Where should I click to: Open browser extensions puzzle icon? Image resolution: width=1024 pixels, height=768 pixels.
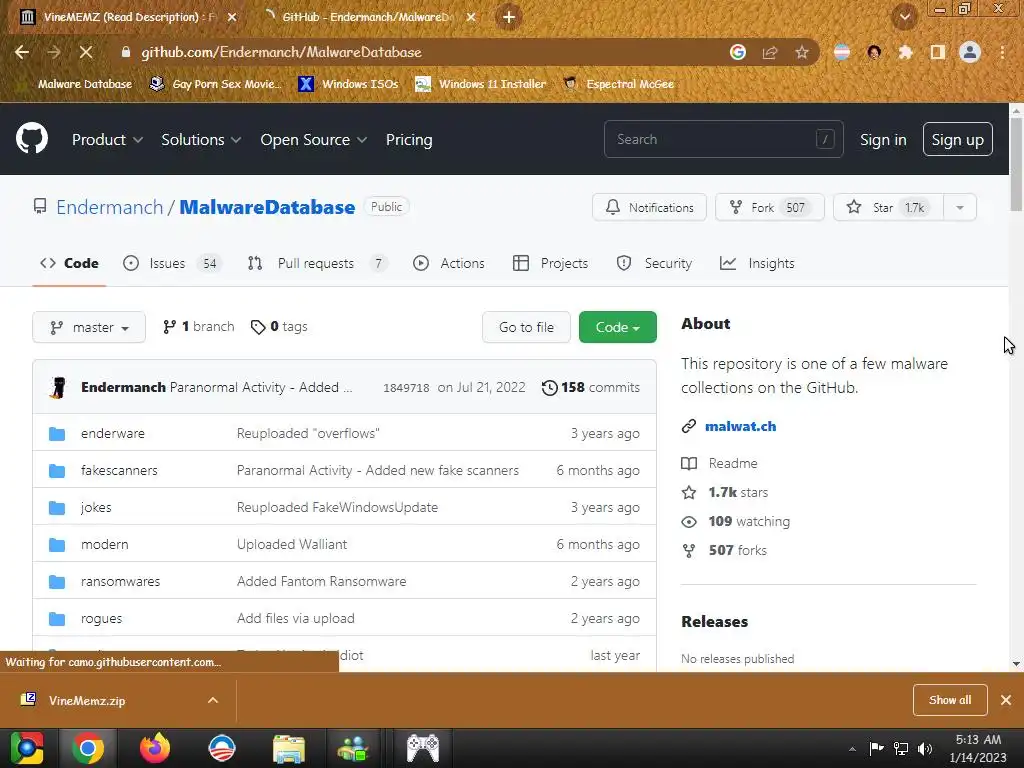(905, 52)
